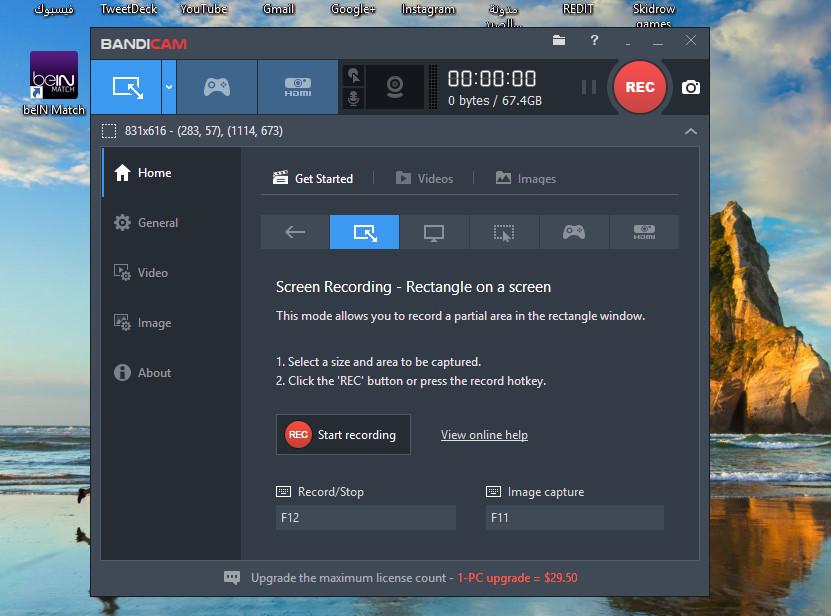Click the Instagram desktop shortcut label
Image resolution: width=831 pixels, height=616 pixels.
tap(428, 9)
